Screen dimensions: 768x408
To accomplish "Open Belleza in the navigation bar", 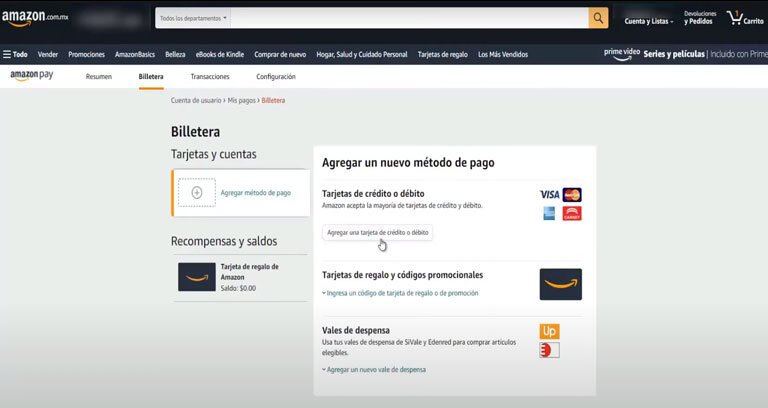I will [175, 54].
